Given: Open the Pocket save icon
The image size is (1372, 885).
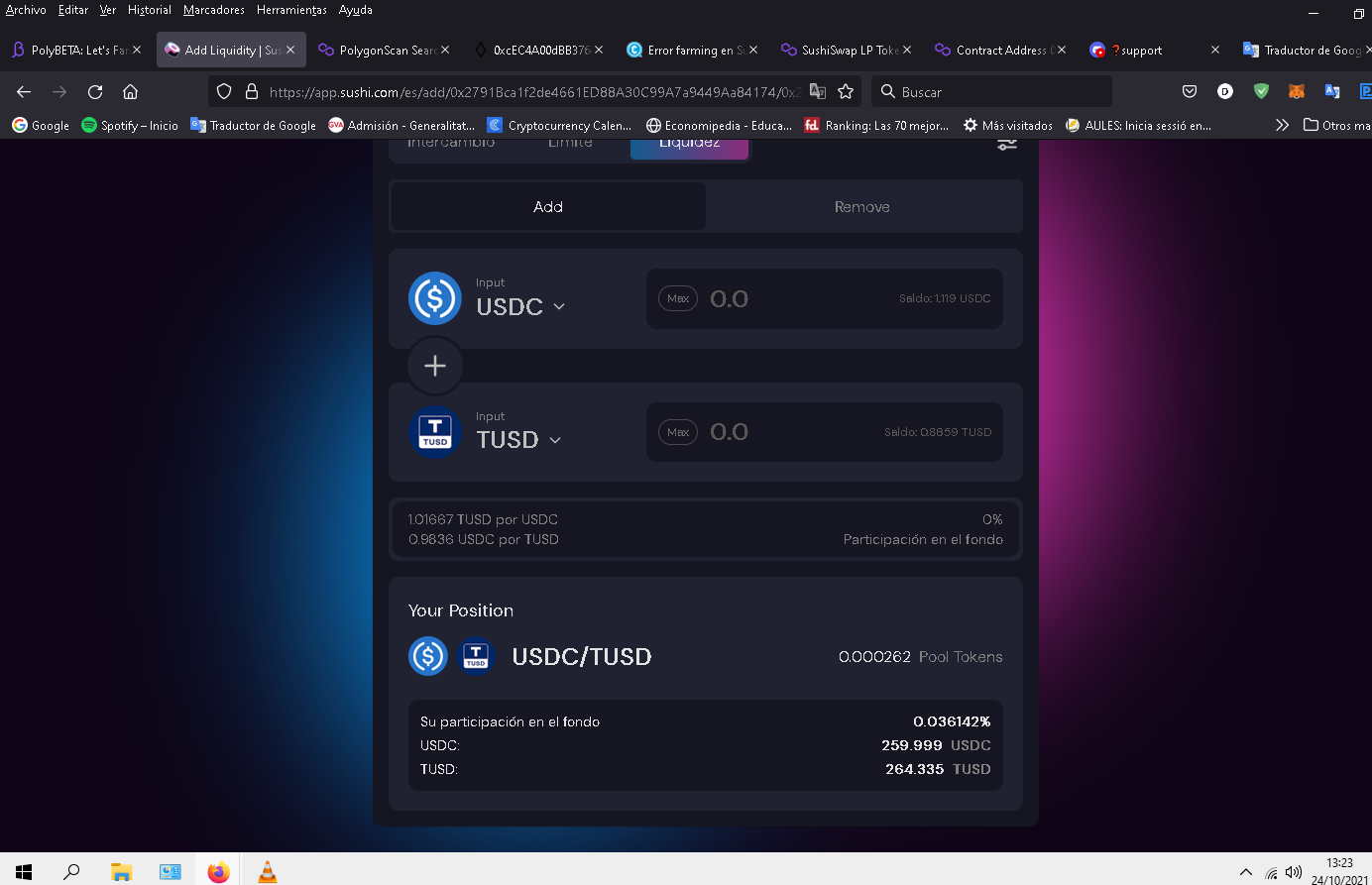Looking at the screenshot, I should pyautogui.click(x=1190, y=91).
